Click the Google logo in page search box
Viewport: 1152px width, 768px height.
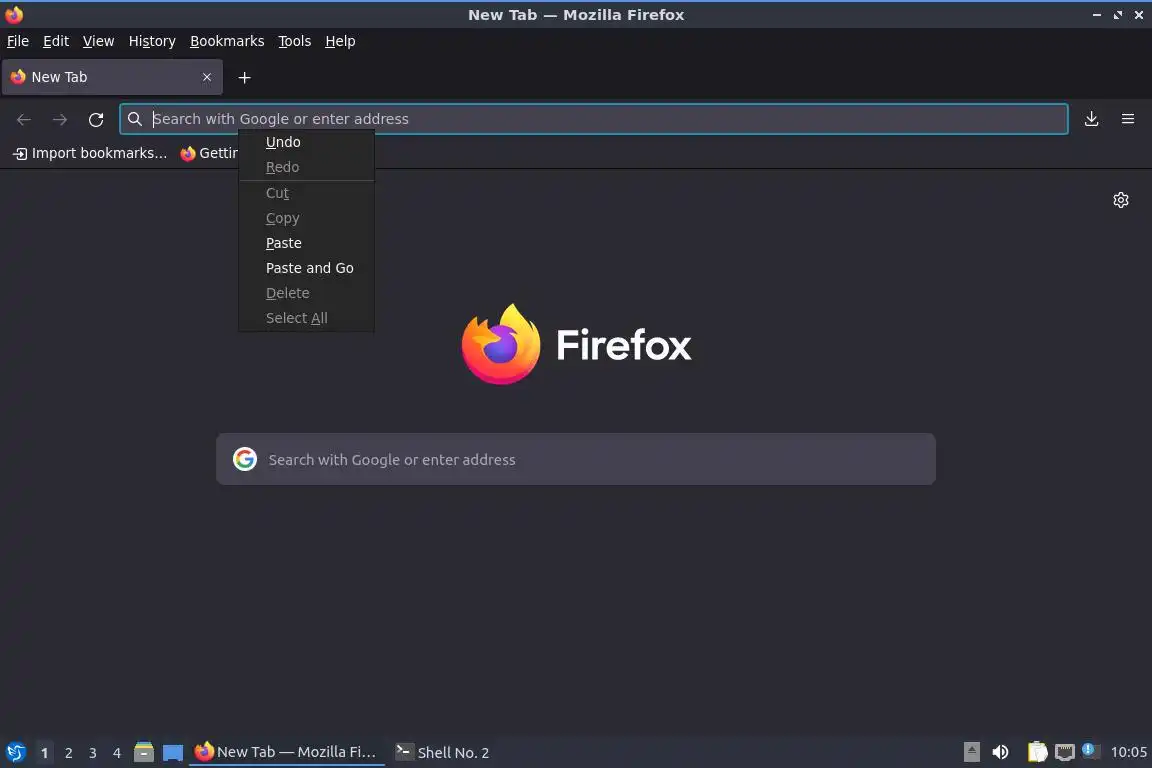245,459
